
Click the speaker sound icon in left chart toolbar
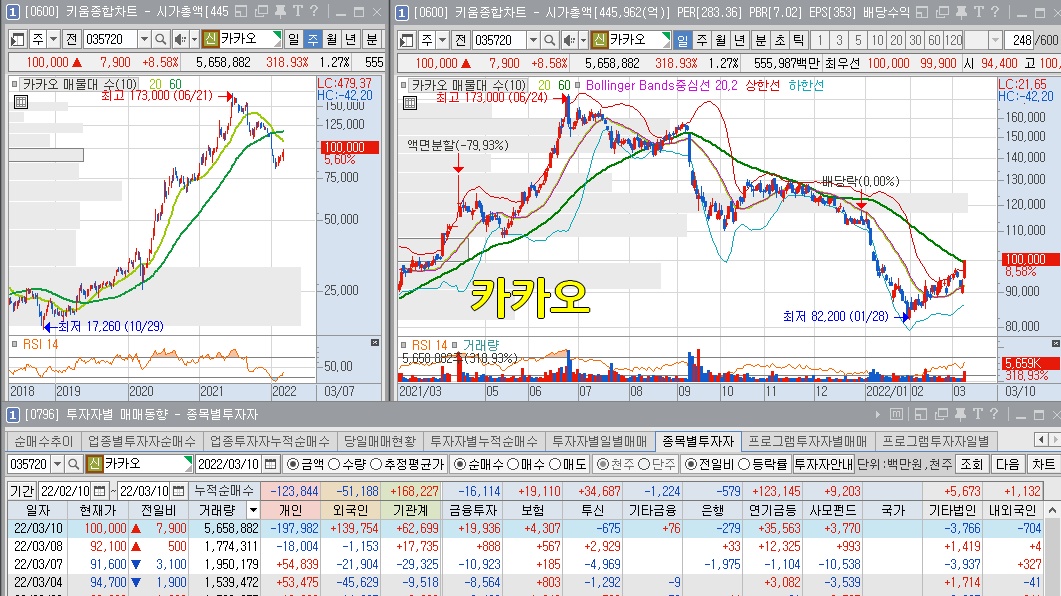180,40
